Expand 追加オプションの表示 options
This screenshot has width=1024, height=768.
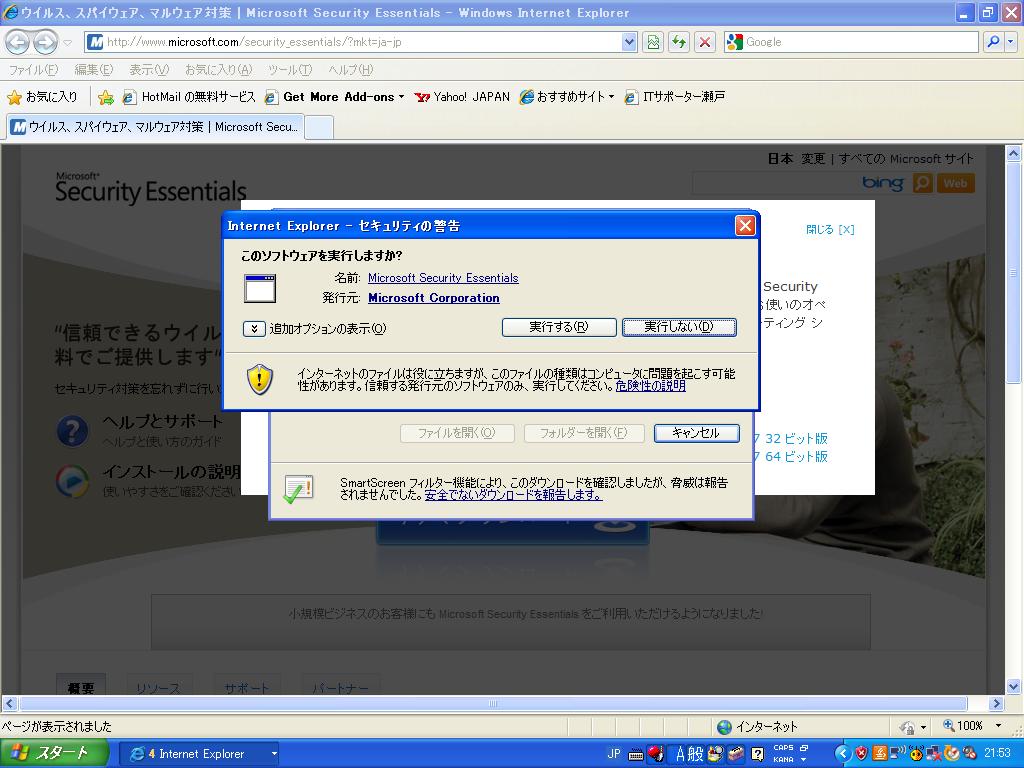[x=254, y=328]
